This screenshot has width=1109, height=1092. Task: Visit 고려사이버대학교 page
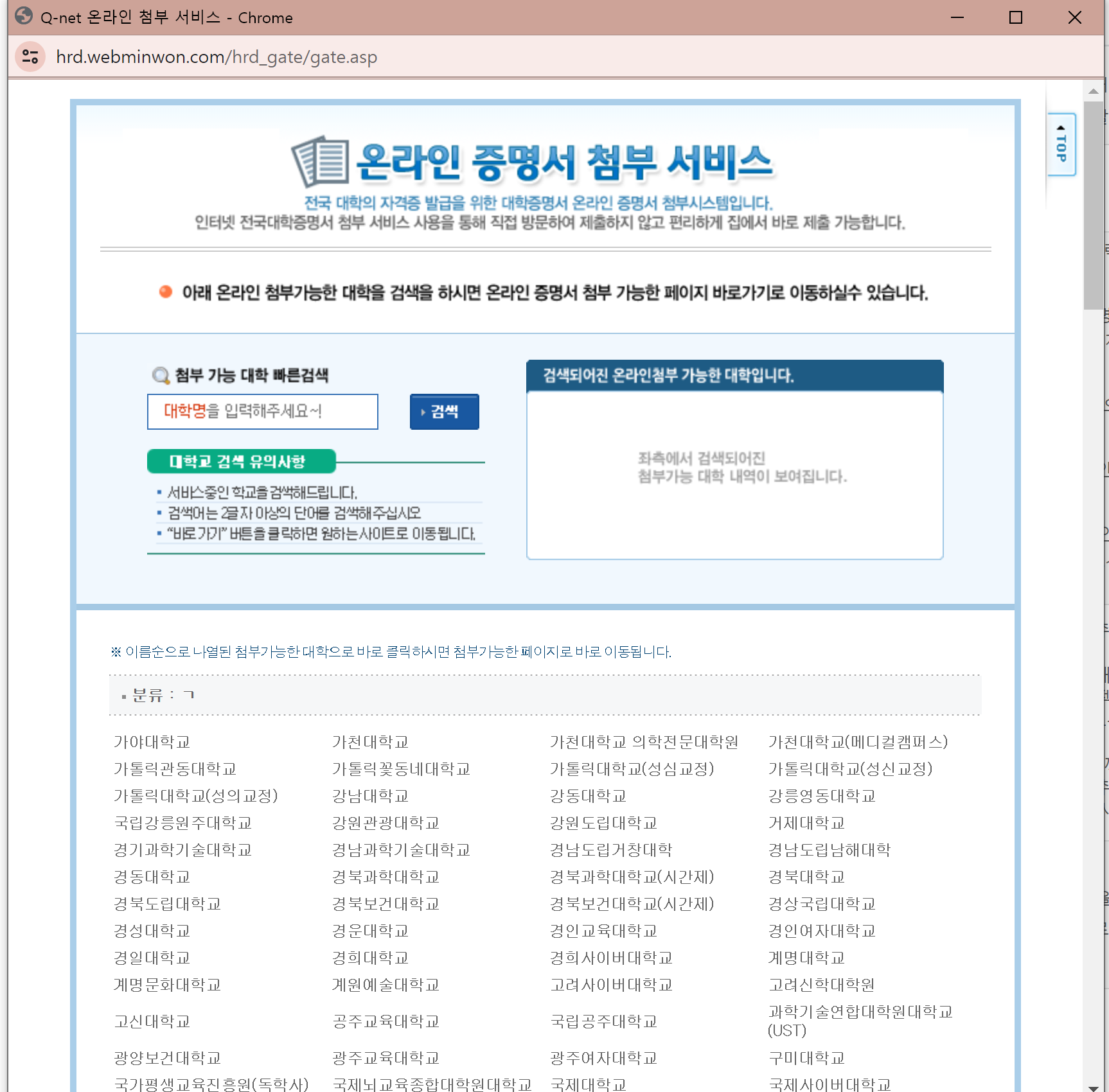tap(612, 985)
